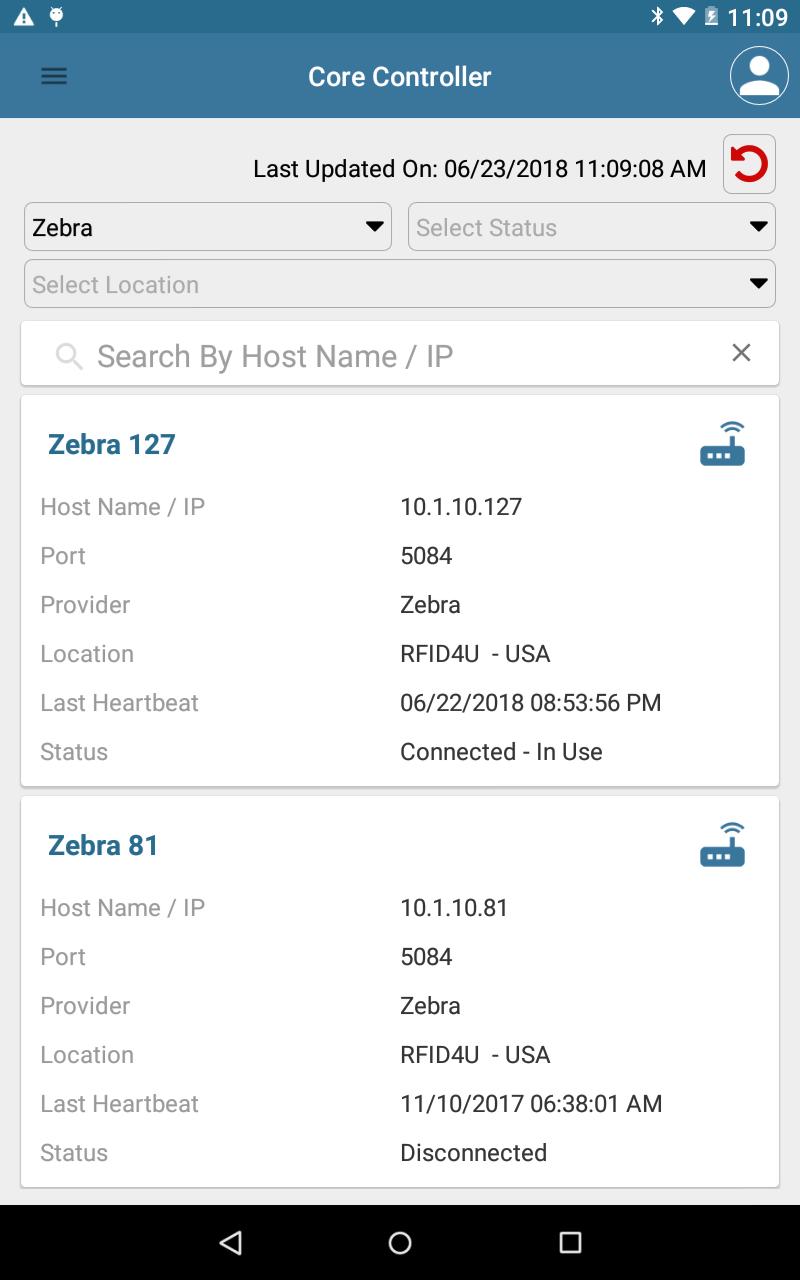
Task: Tap the Wi-Fi status icon
Action: tap(684, 17)
